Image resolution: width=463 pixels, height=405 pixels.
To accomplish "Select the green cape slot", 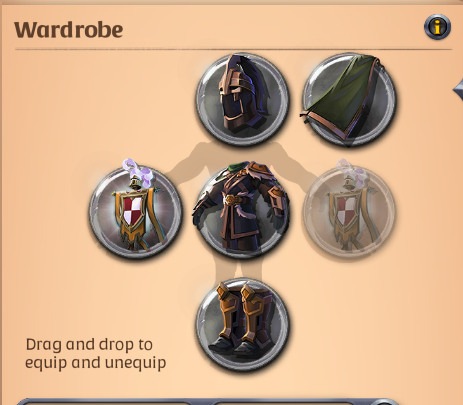I will pos(349,99).
